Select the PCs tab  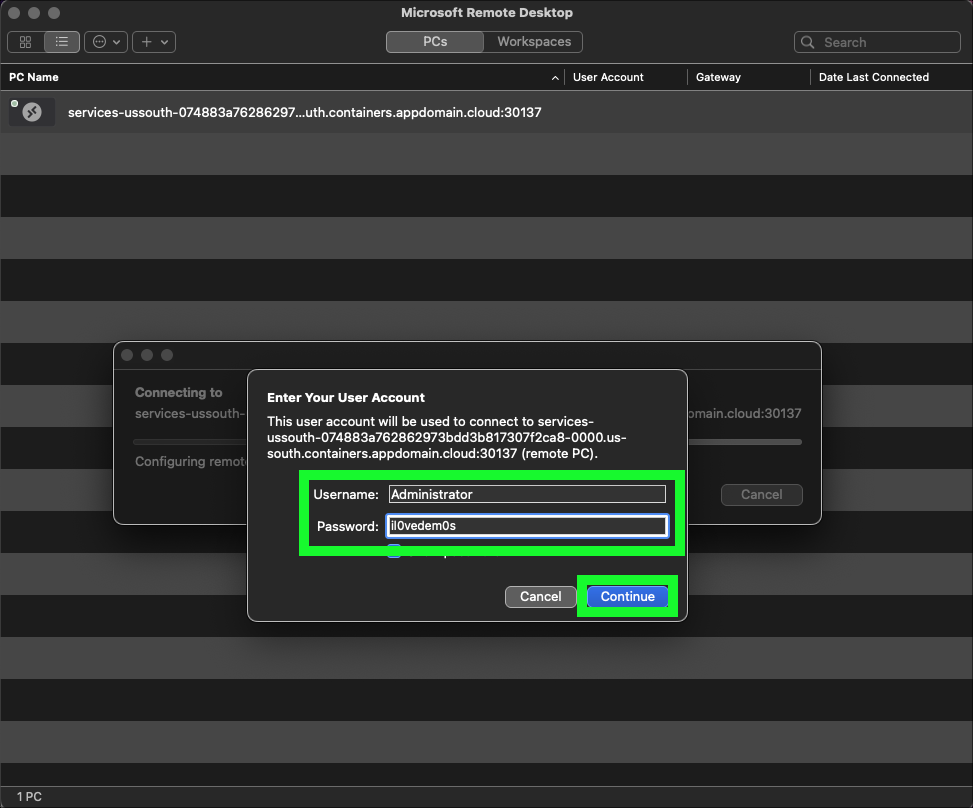[435, 42]
